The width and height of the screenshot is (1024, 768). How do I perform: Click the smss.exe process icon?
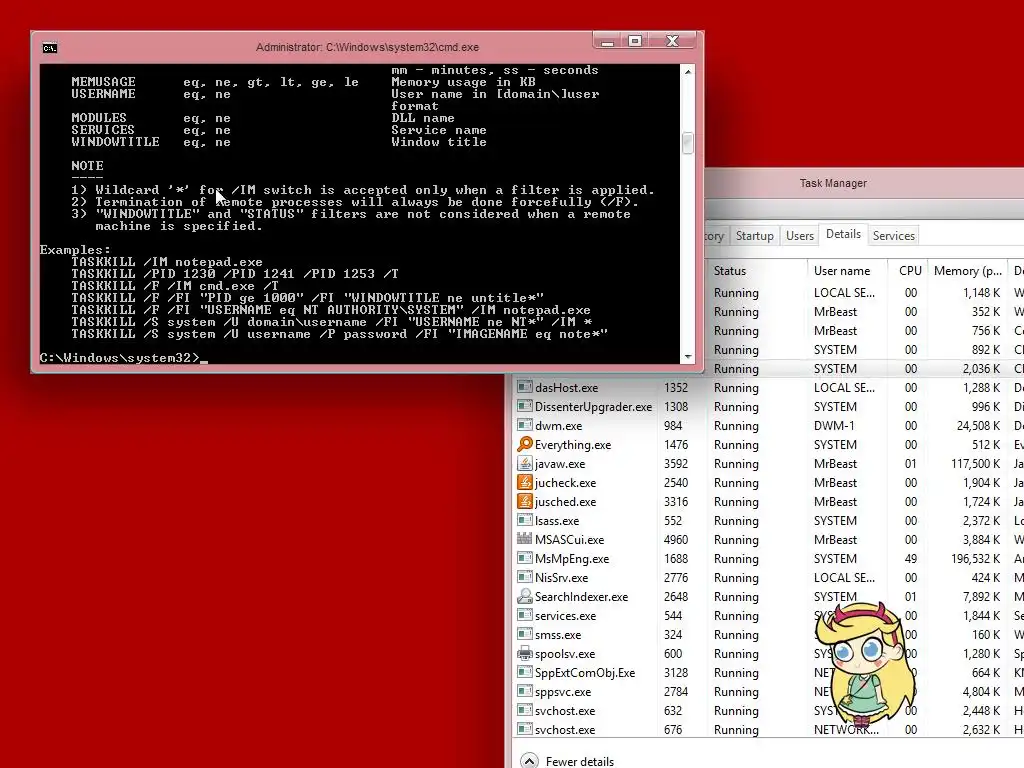pos(524,633)
